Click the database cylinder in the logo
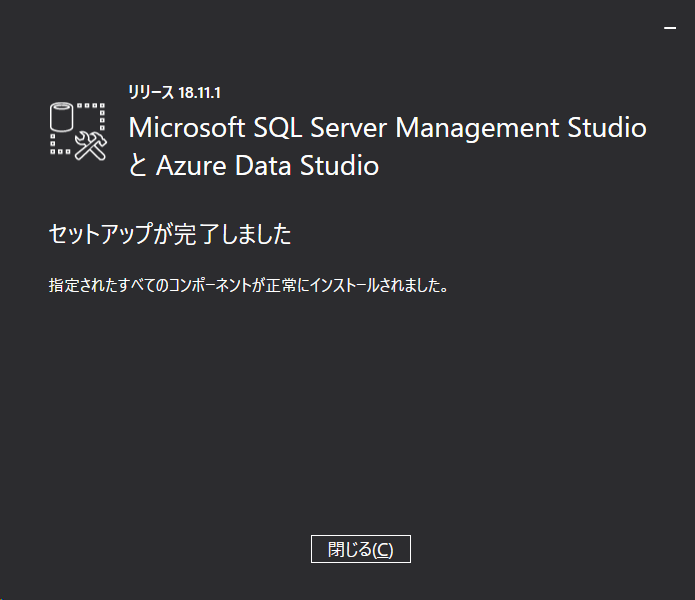Image resolution: width=695 pixels, height=600 pixels. click(62, 116)
